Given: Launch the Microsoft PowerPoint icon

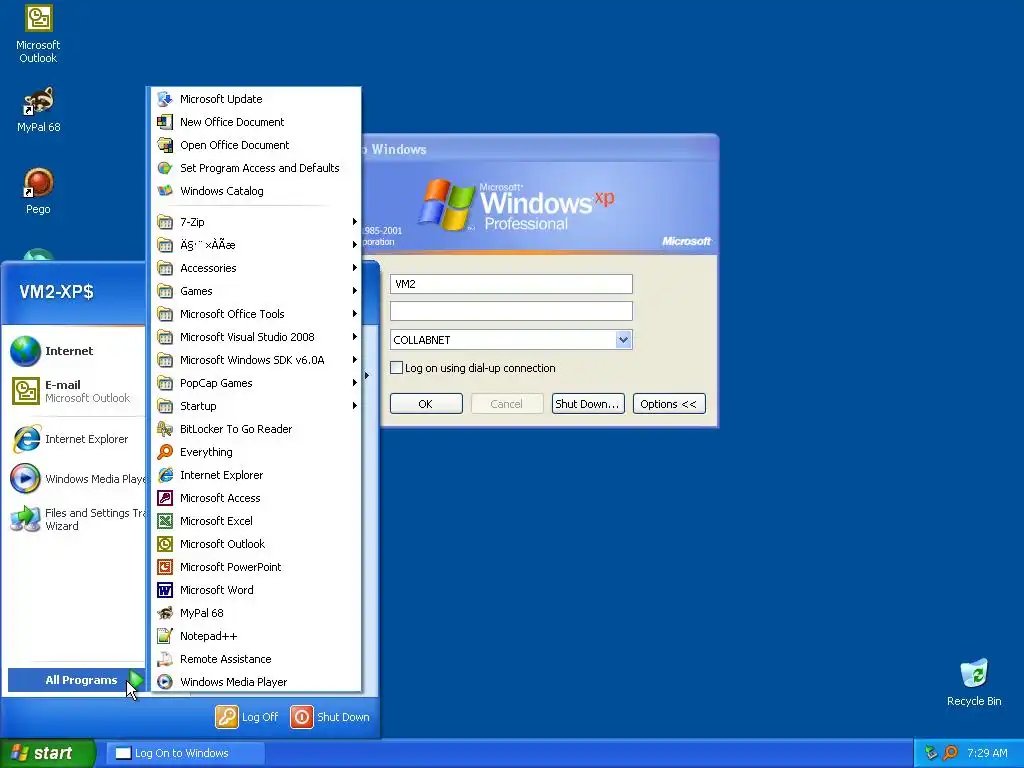Looking at the screenshot, I should pos(165,567).
